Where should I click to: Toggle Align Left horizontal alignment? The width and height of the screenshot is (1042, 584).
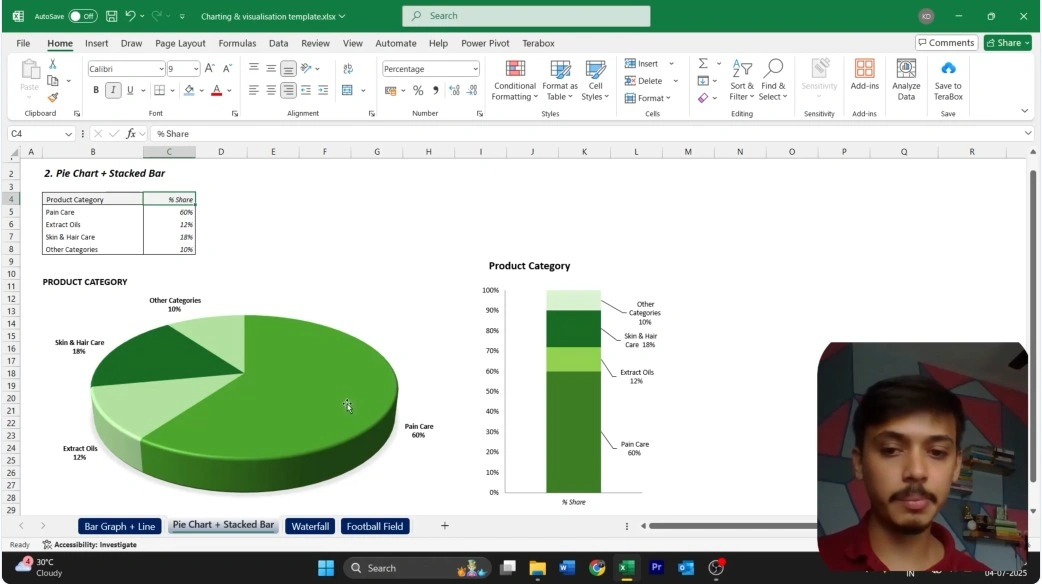pyautogui.click(x=254, y=90)
